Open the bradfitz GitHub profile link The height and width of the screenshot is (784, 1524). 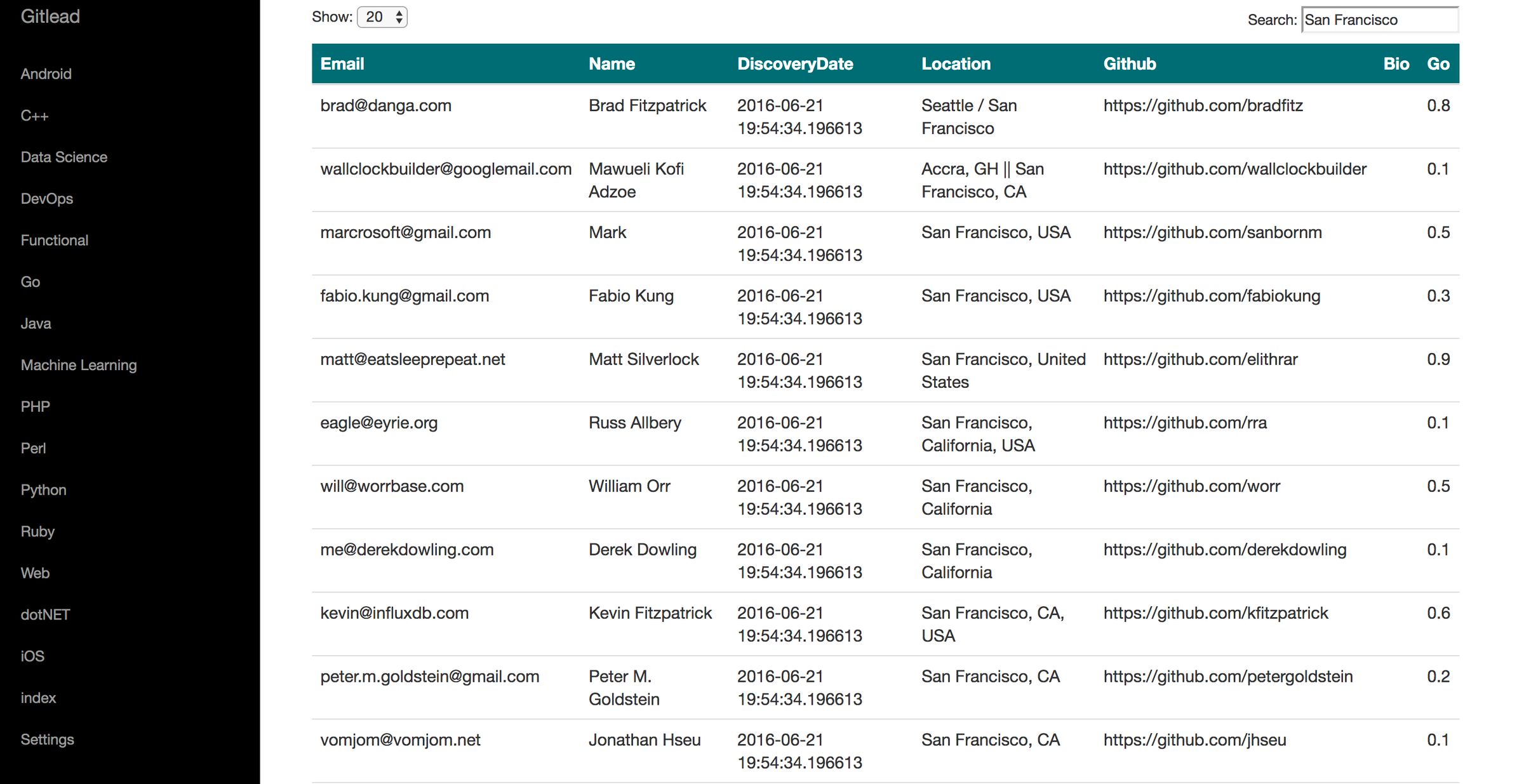tap(1203, 105)
